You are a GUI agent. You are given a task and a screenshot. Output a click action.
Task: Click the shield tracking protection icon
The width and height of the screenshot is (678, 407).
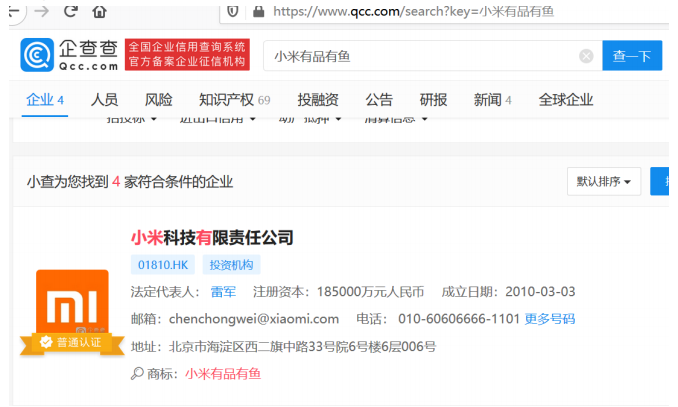click(233, 12)
